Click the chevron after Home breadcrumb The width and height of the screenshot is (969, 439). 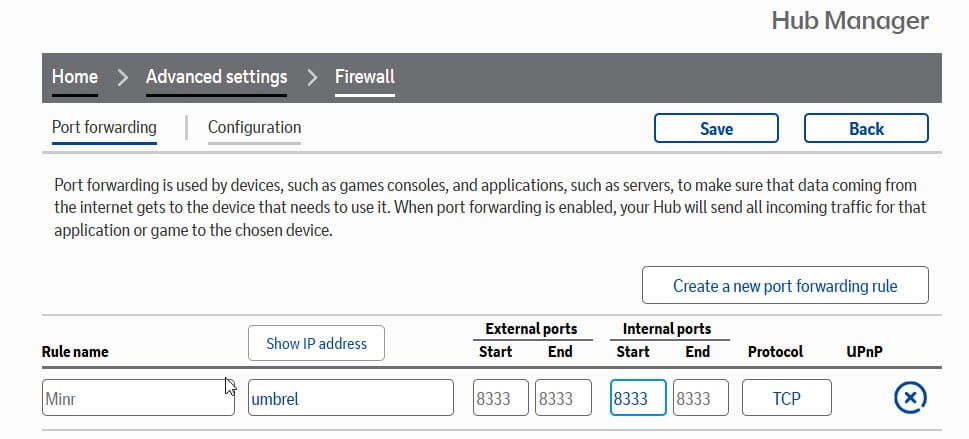coord(122,77)
